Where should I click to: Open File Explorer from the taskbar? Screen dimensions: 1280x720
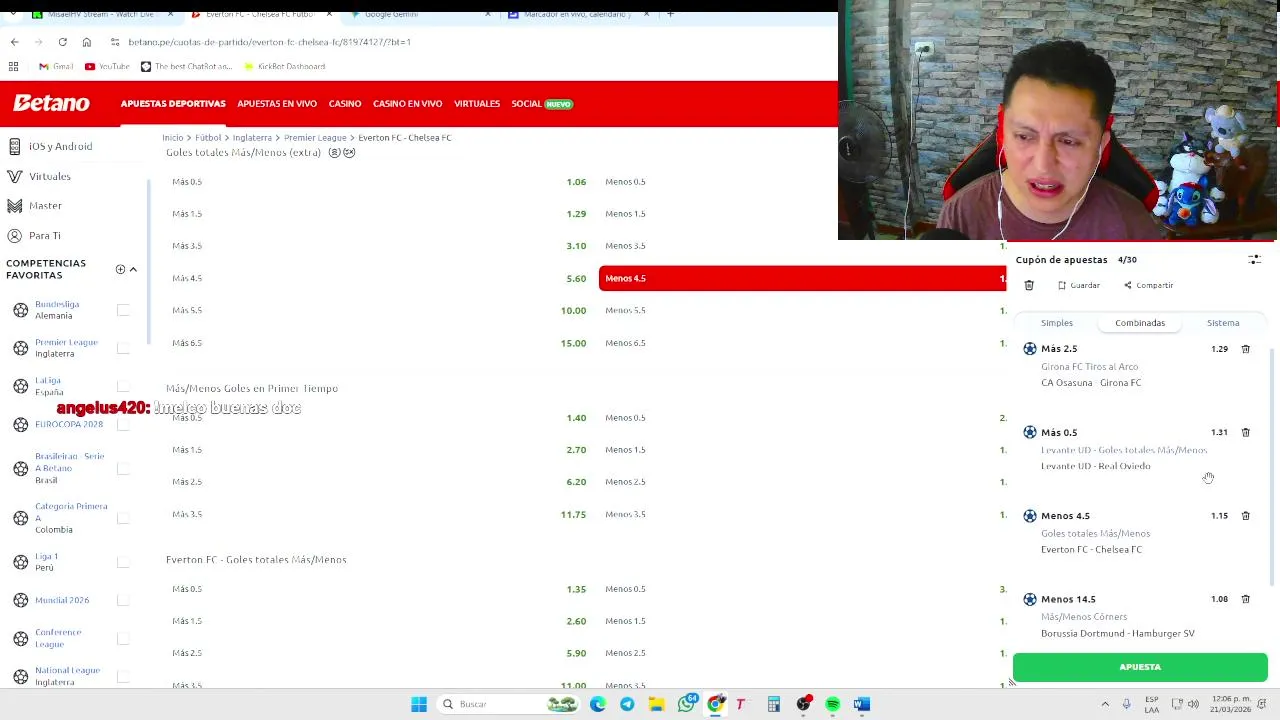tap(656, 704)
